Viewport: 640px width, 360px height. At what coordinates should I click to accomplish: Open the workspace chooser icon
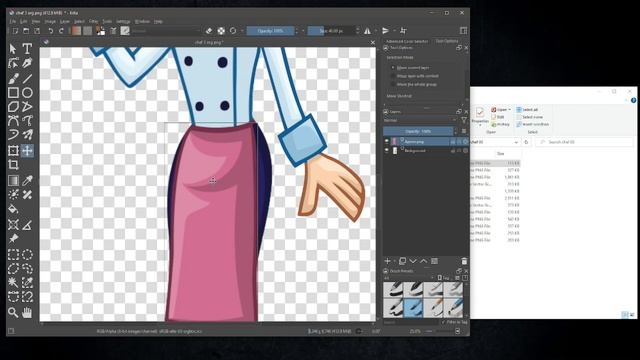pyautogui.click(x=463, y=31)
